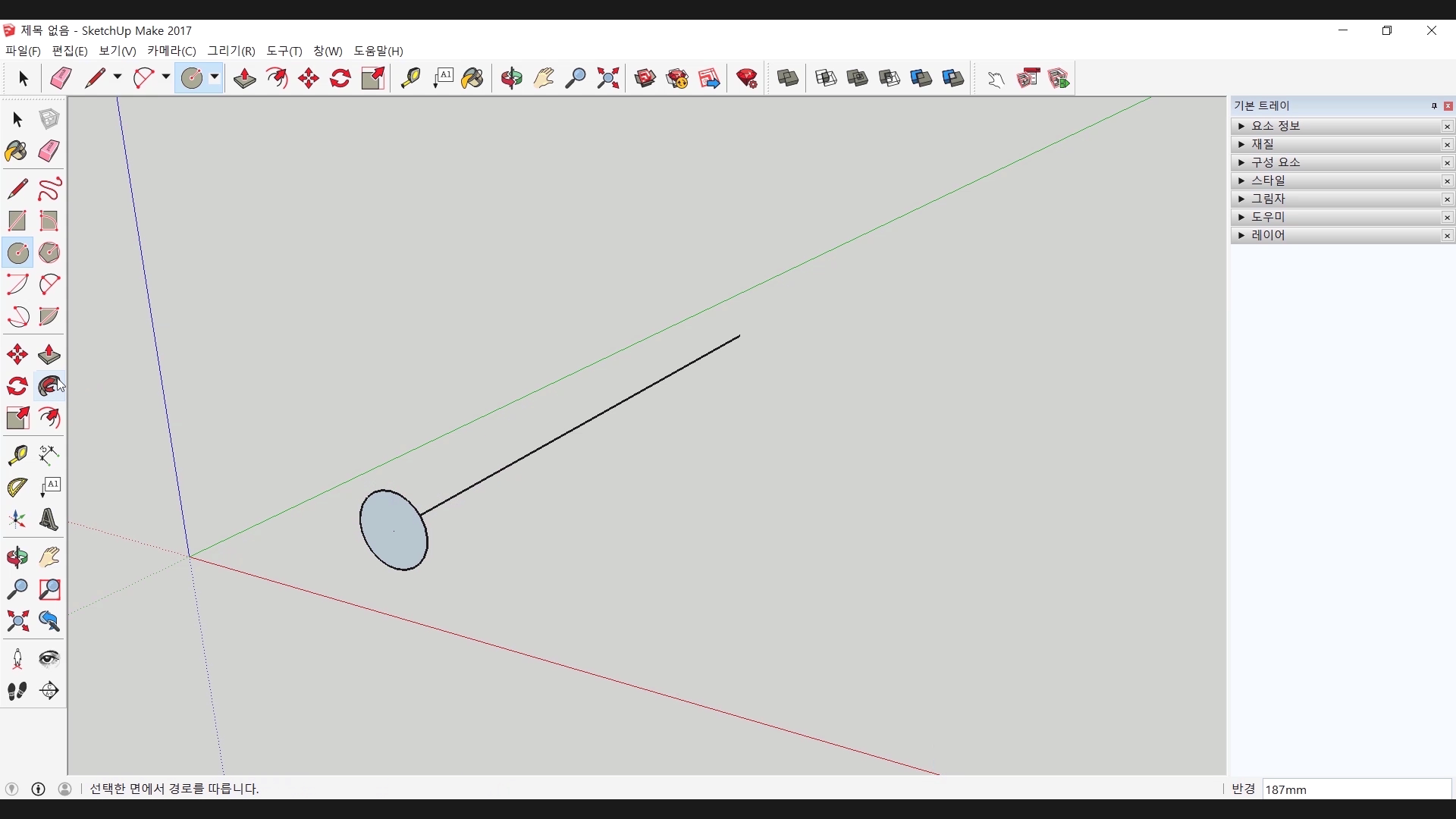Open the shape tool dropdown arrow in top toolbar
This screenshot has height=819, width=1456.
tap(215, 77)
